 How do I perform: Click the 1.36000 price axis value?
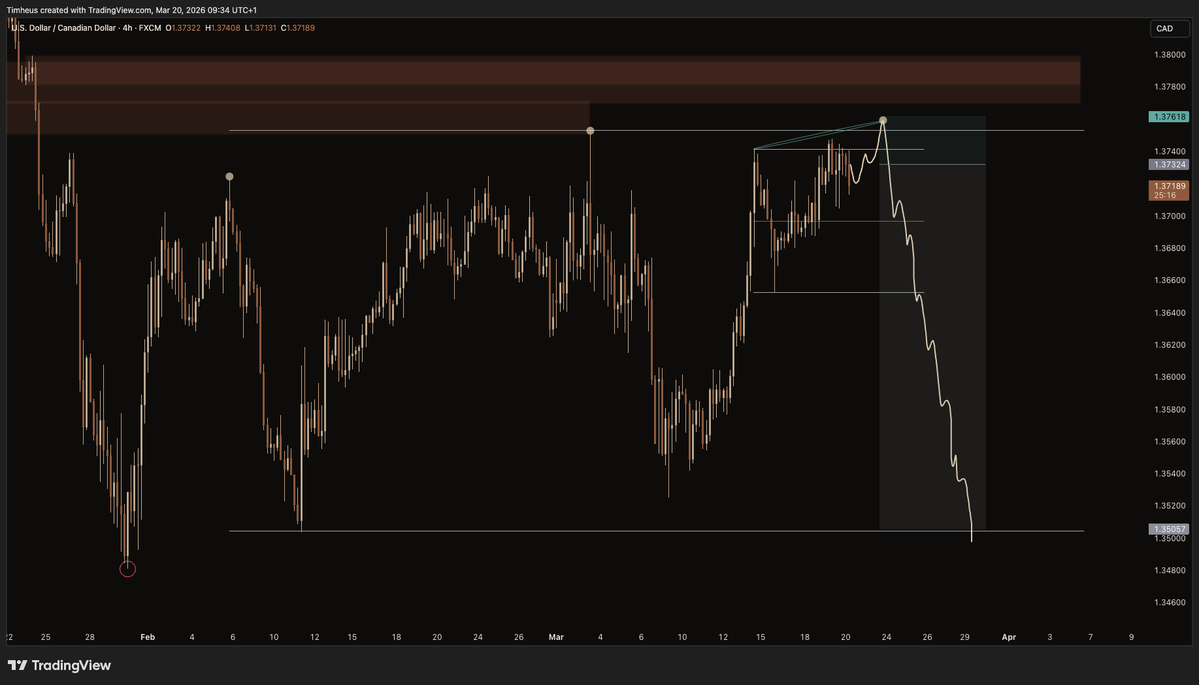(x=1170, y=377)
